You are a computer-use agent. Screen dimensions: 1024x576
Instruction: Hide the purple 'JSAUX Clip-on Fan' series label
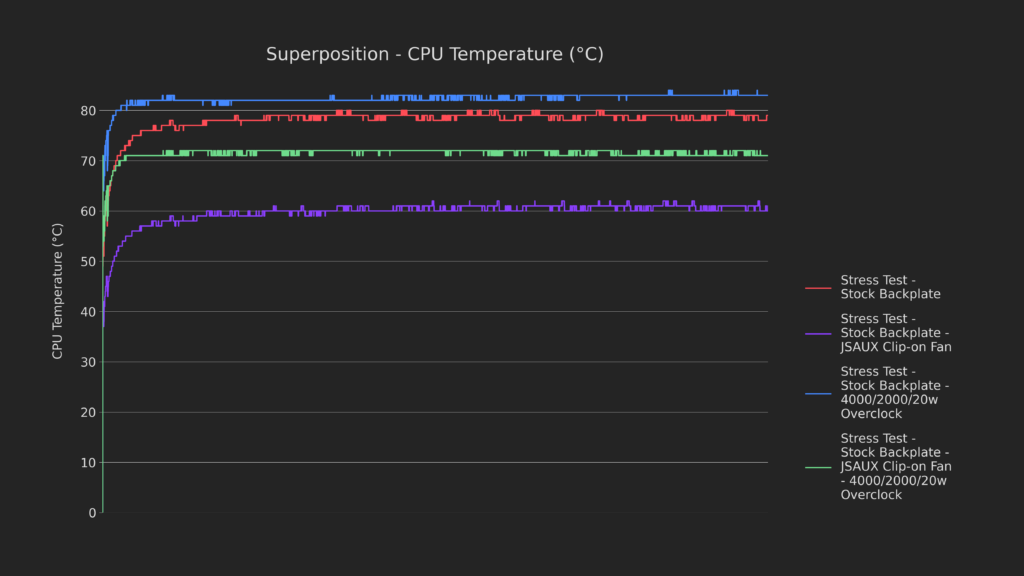click(x=895, y=333)
